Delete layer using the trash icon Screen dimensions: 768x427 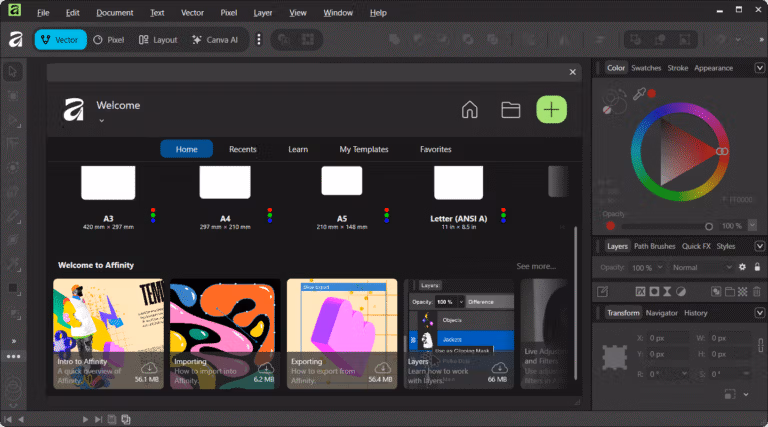click(757, 292)
